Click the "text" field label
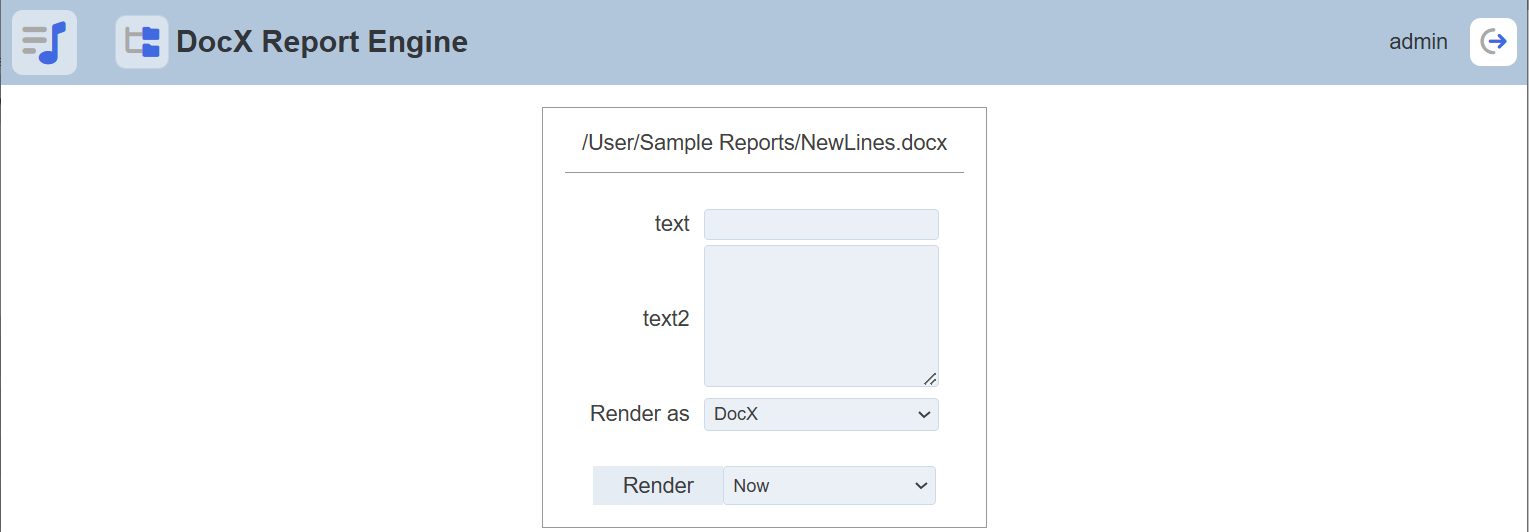This screenshot has height=532, width=1529. click(672, 224)
